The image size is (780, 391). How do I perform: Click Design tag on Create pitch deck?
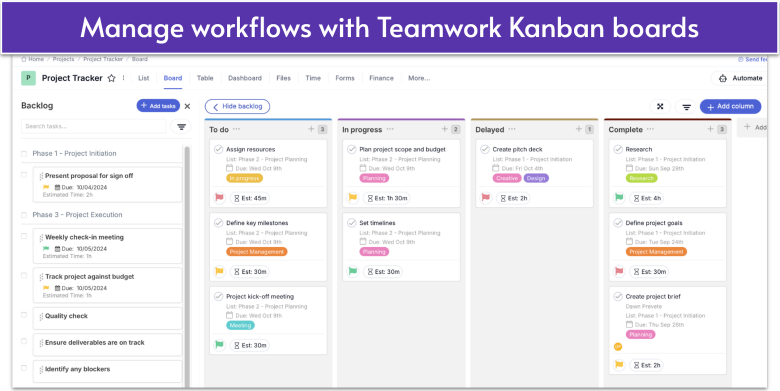[536, 178]
